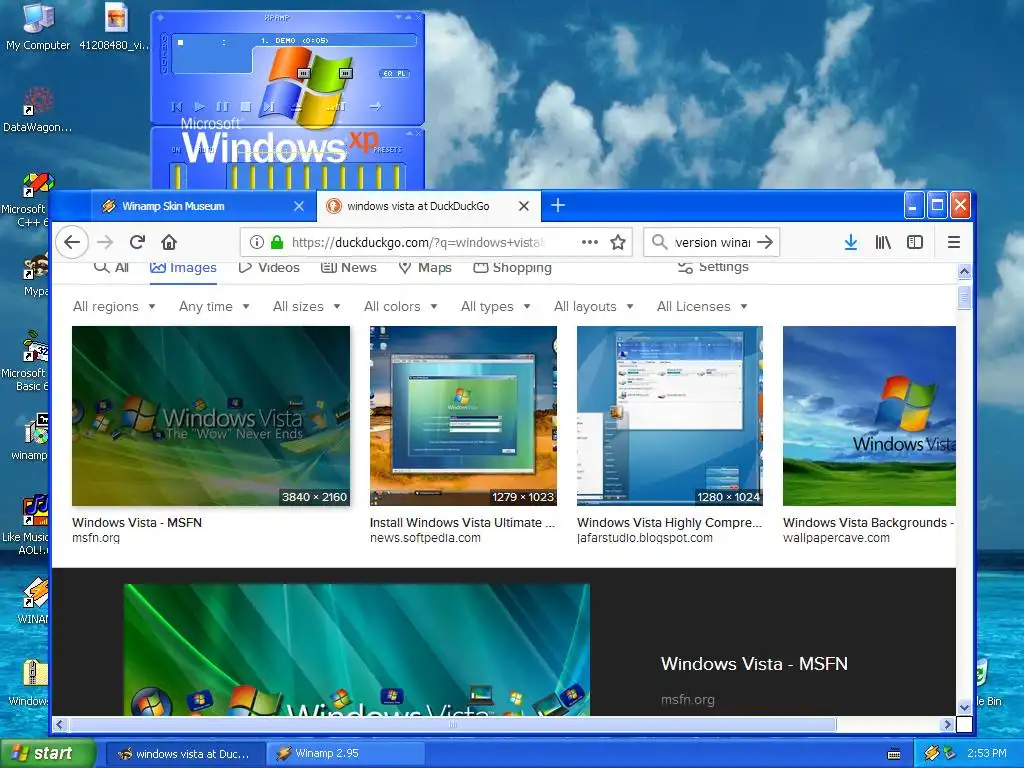The width and height of the screenshot is (1024, 768).
Task: Submit search with arrow button
Action: (x=765, y=242)
